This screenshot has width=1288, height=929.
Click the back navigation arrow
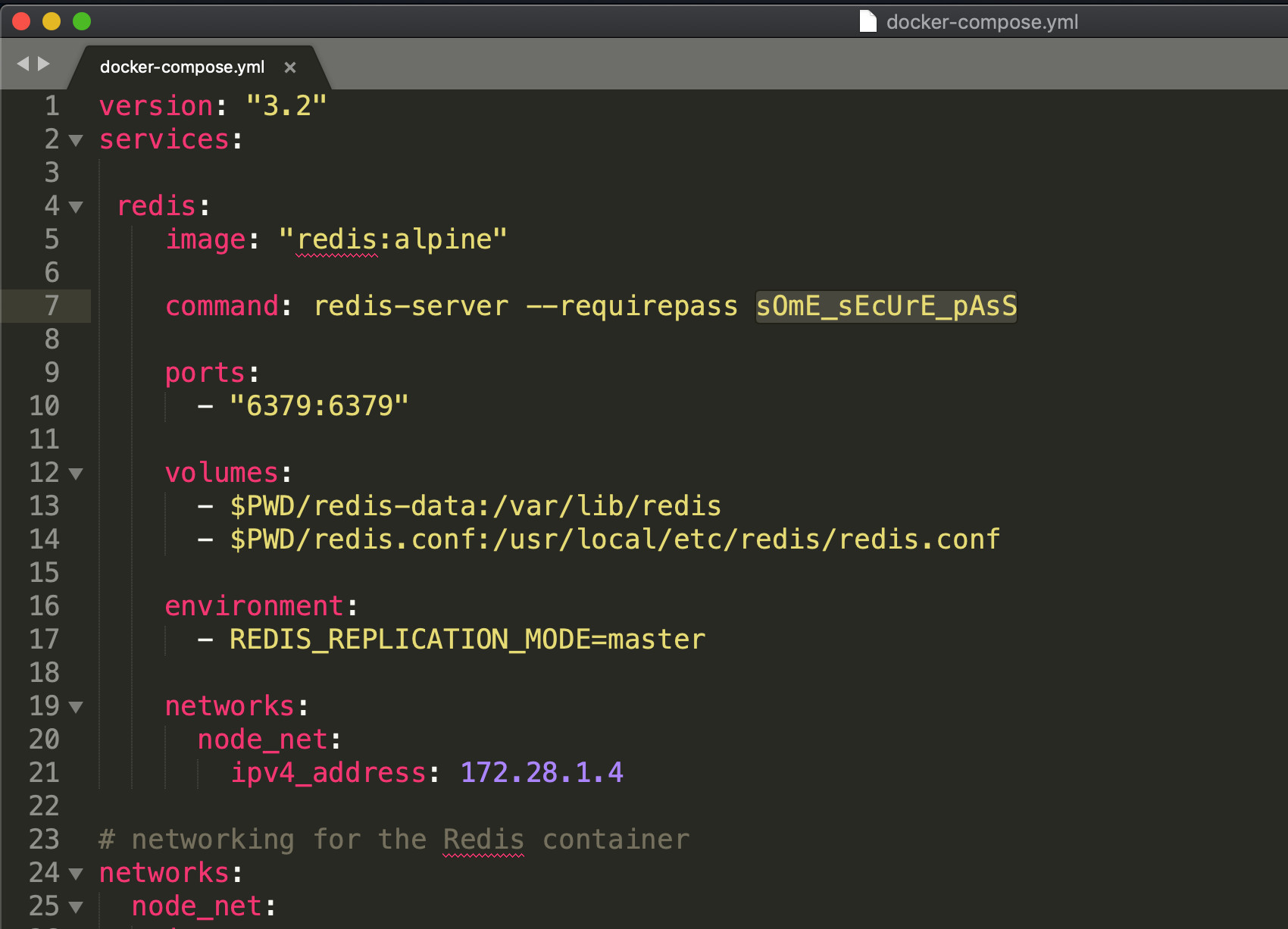22,64
